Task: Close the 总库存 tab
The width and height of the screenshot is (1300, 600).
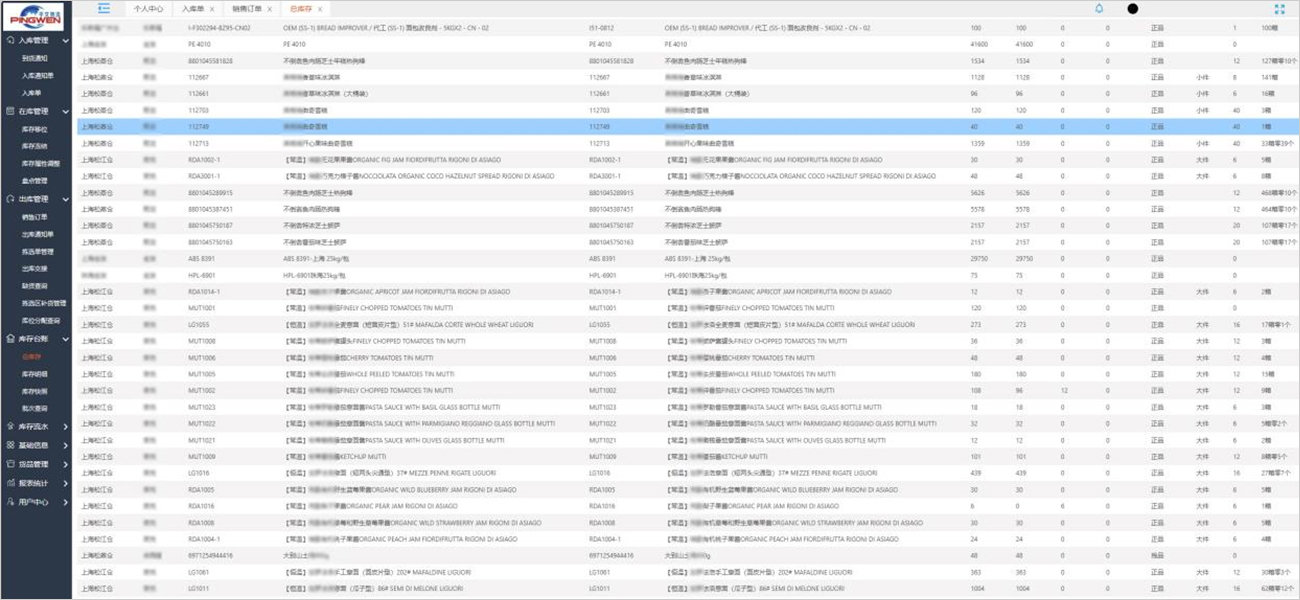Action: pos(318,9)
